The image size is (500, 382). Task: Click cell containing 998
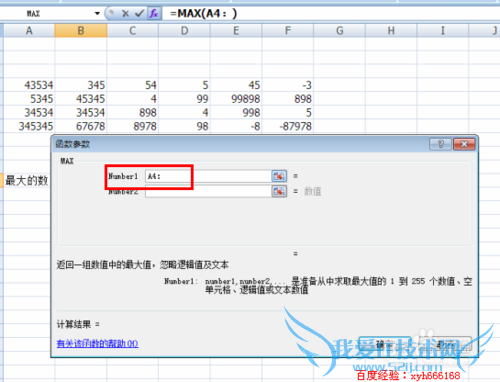pos(236,113)
